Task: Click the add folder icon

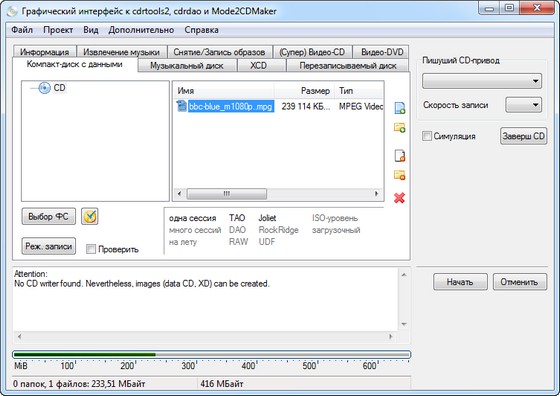Action: point(399,127)
